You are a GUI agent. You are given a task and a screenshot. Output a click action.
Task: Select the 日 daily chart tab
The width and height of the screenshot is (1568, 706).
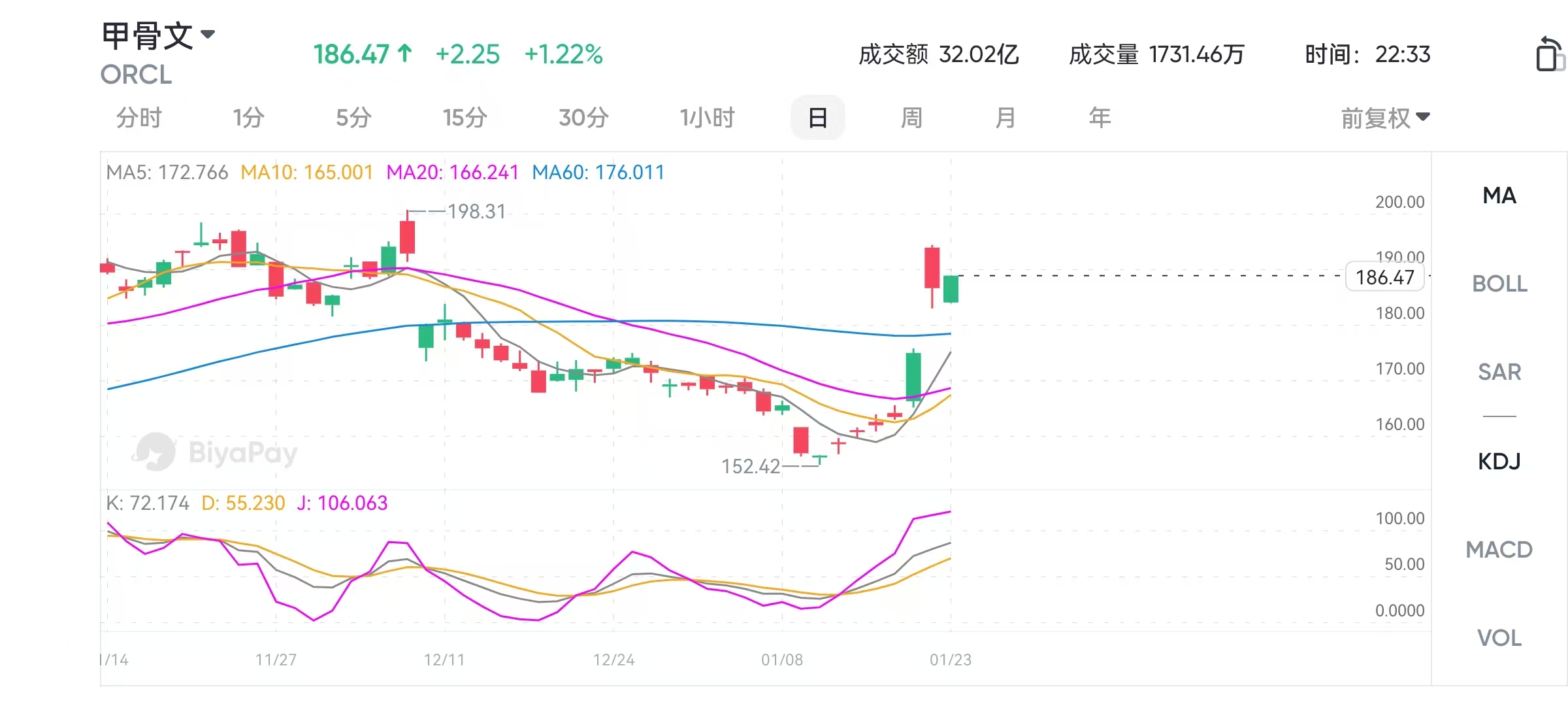[817, 118]
